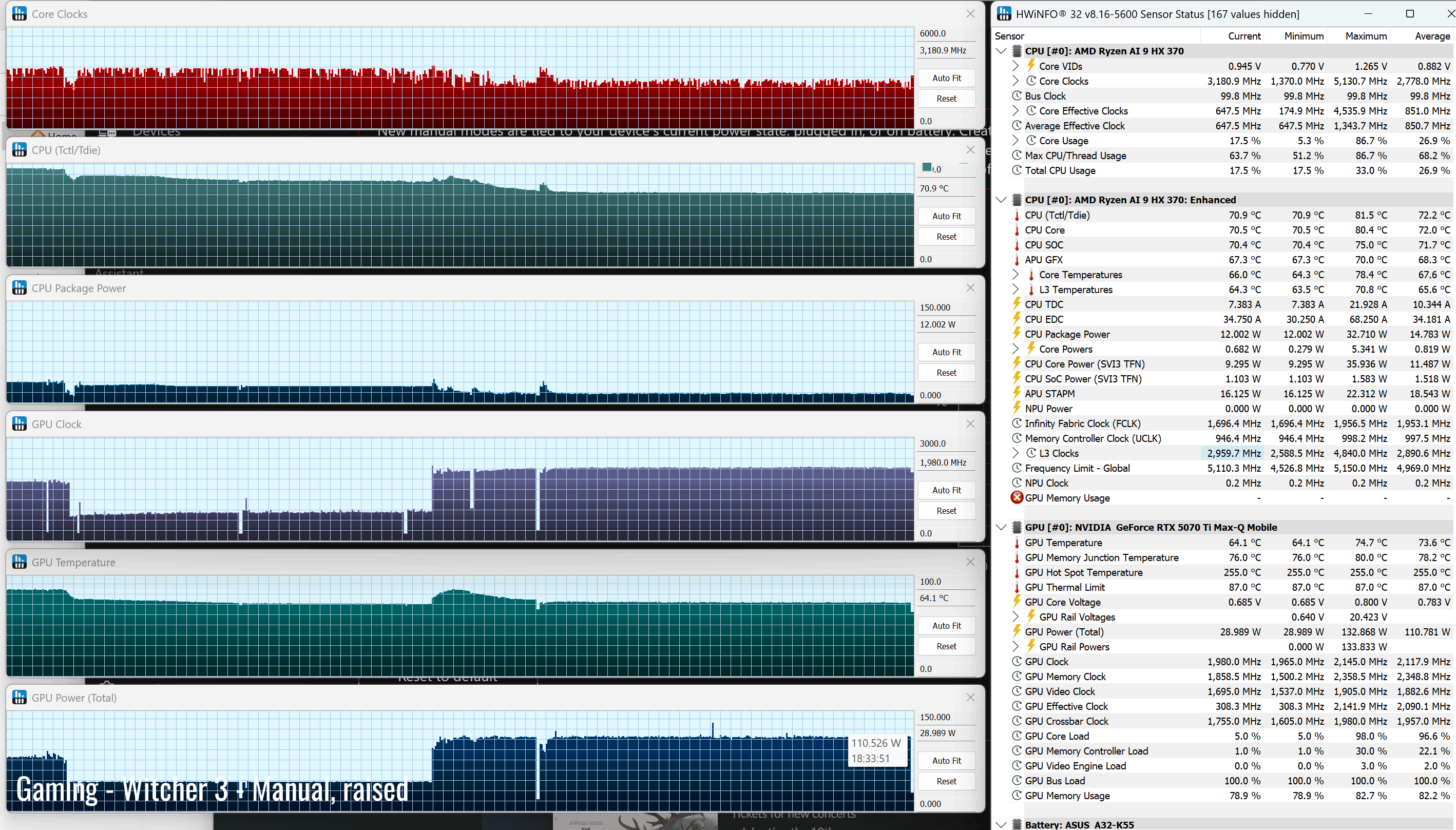Click the HWiNFO Sensor Status title icon
Screen dimensions: 1456x830
click(1004, 14)
